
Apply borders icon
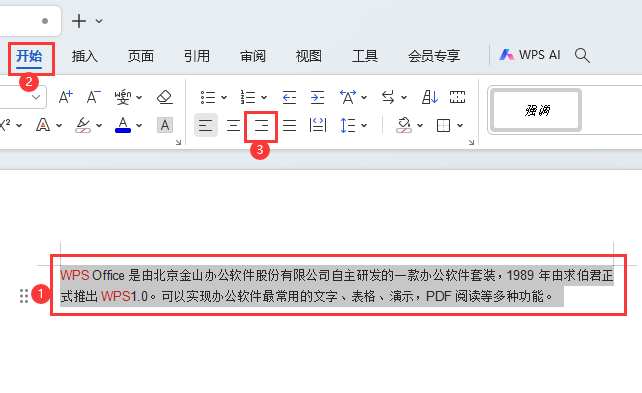coord(443,125)
